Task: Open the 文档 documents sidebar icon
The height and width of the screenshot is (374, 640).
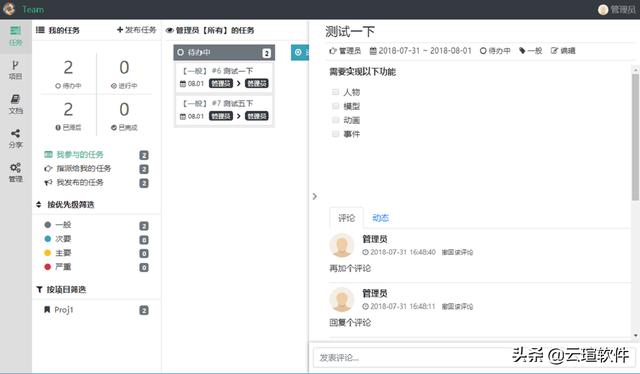Action: 16,104
